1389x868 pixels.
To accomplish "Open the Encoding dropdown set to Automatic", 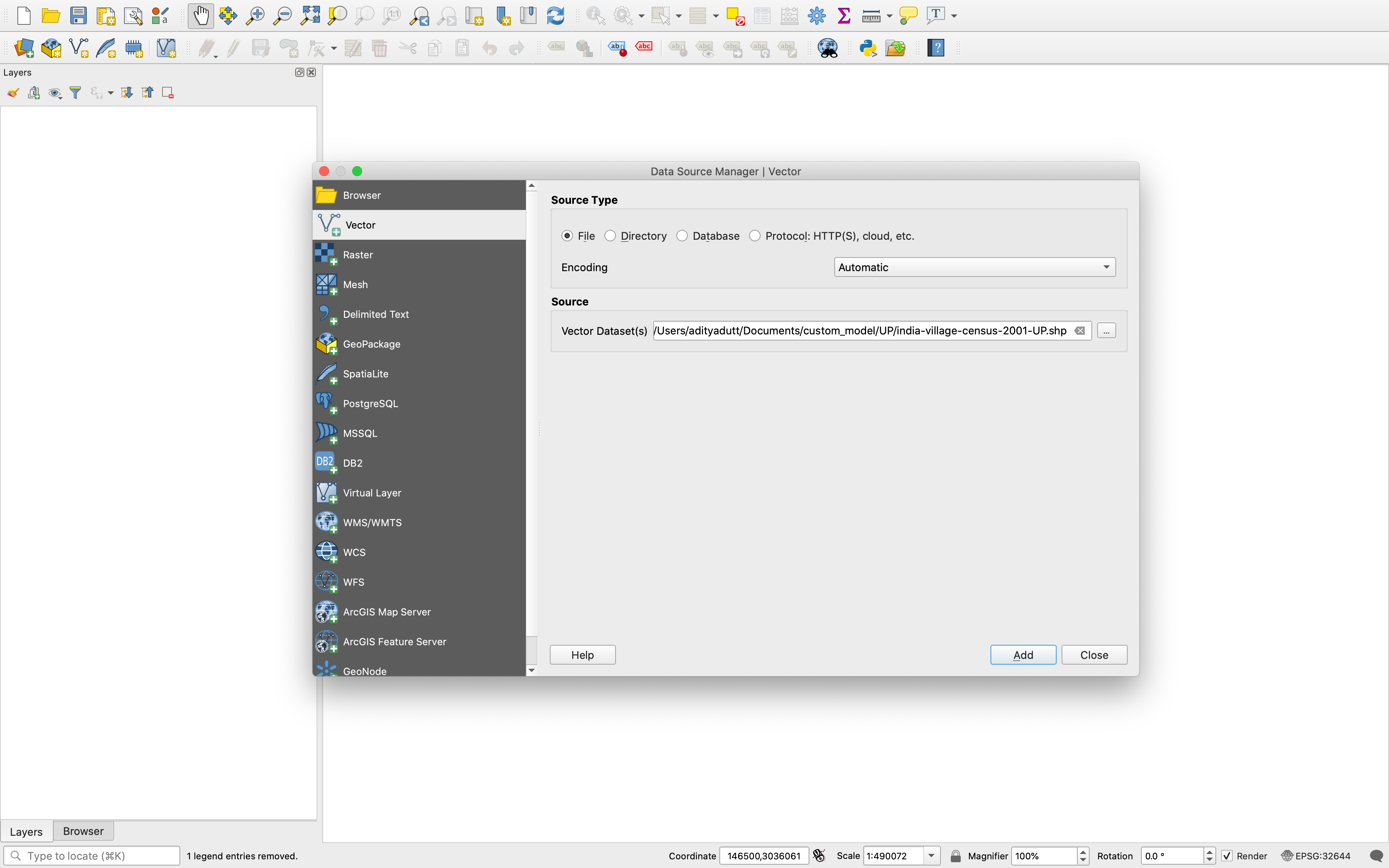I will [974, 267].
